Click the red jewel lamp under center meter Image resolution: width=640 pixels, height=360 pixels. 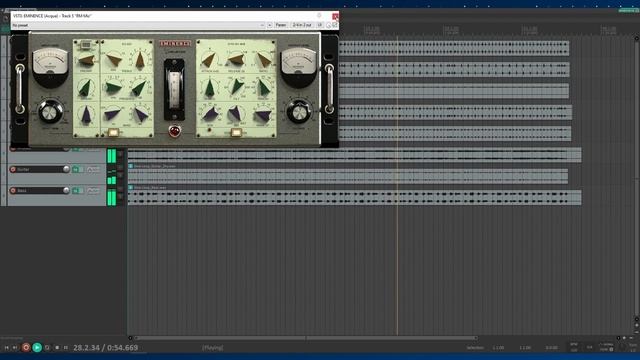pyautogui.click(x=174, y=131)
